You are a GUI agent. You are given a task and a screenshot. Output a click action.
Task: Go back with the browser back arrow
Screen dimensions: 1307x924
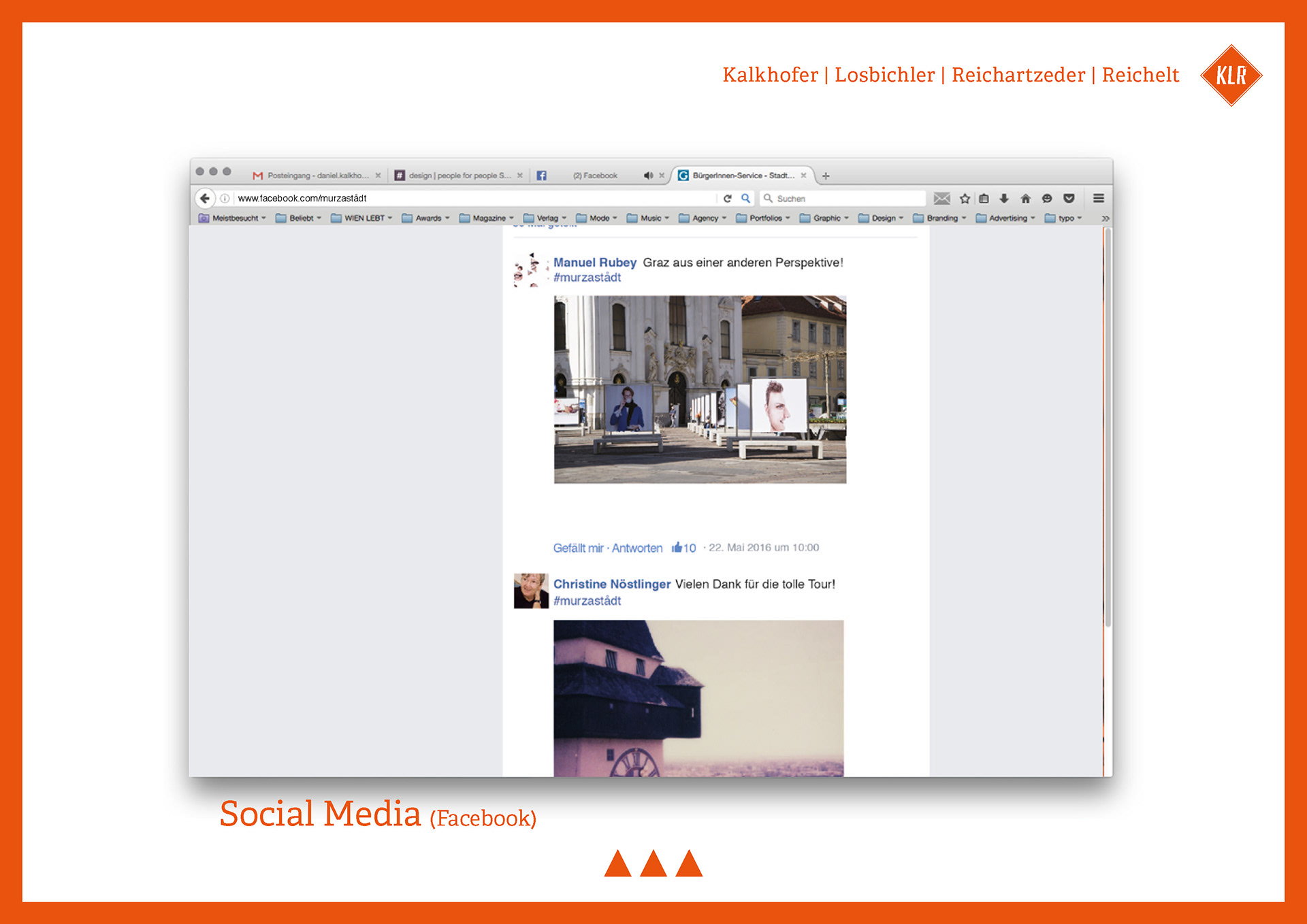[x=204, y=198]
